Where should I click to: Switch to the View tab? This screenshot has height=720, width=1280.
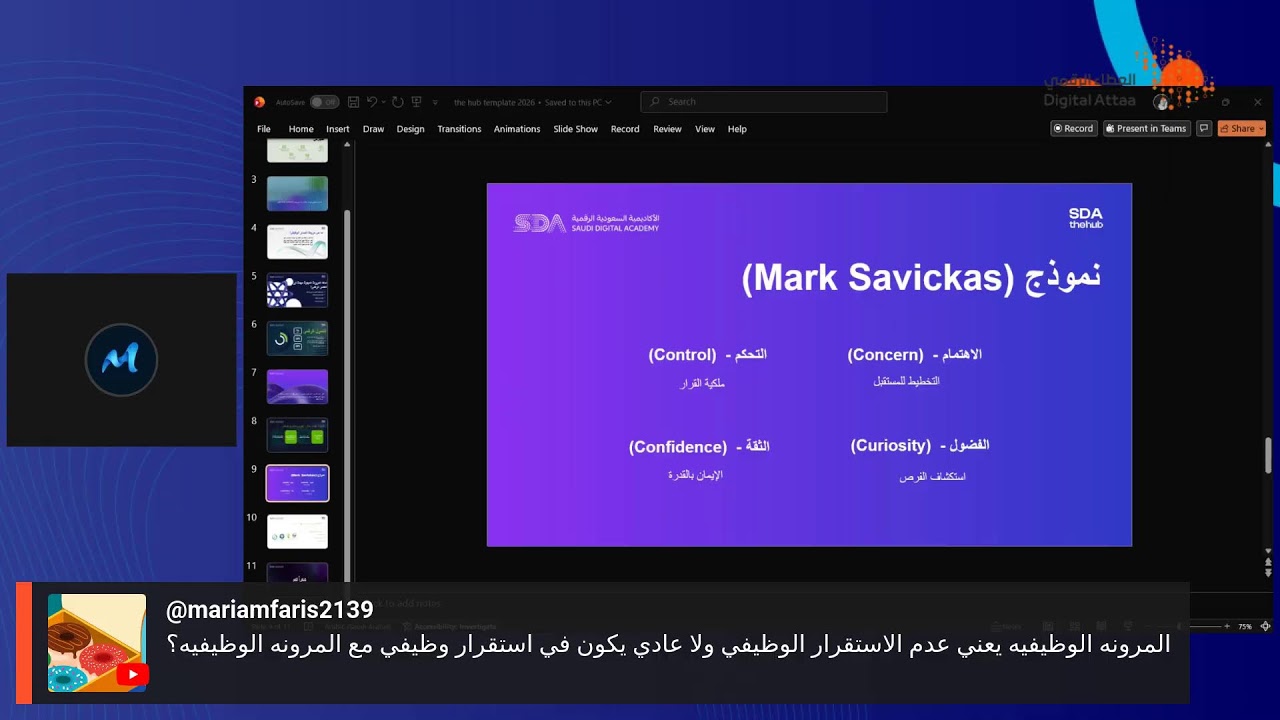(x=705, y=129)
